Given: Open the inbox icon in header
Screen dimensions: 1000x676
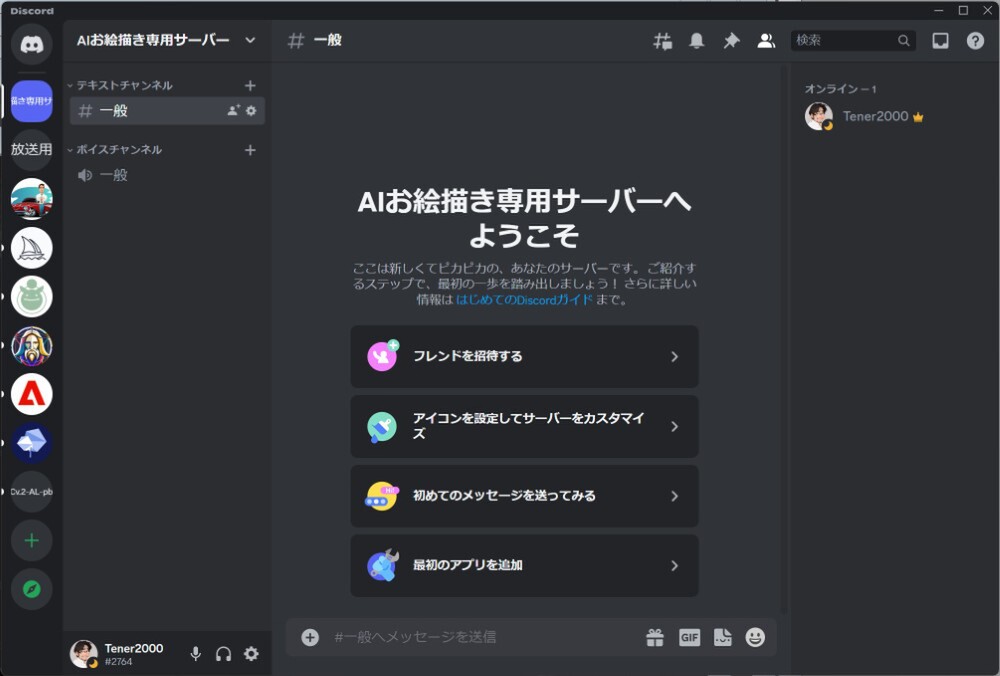Looking at the screenshot, I should tap(941, 41).
